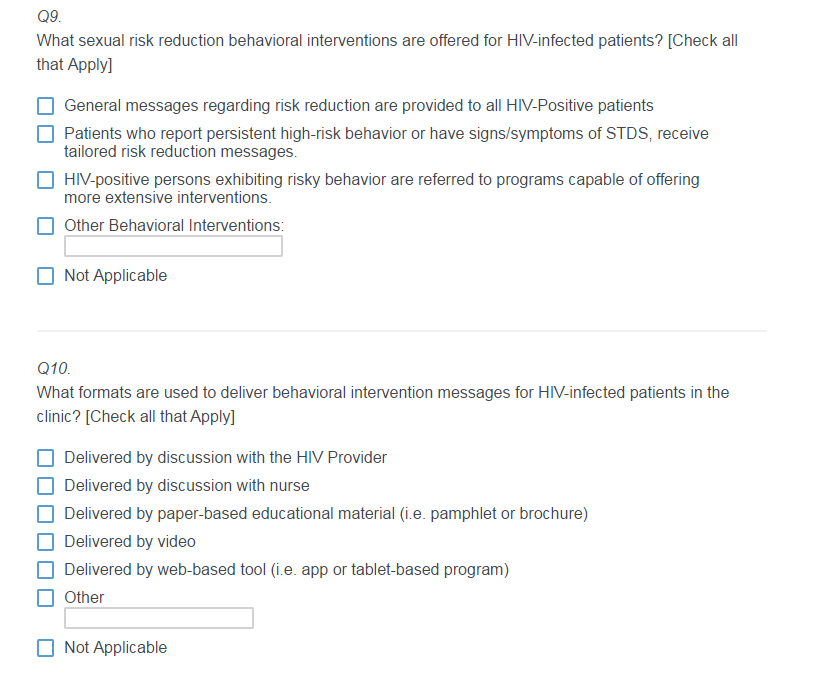The width and height of the screenshot is (836, 679).
Task: Select paper-based educational material checkbox
Action: point(46,514)
